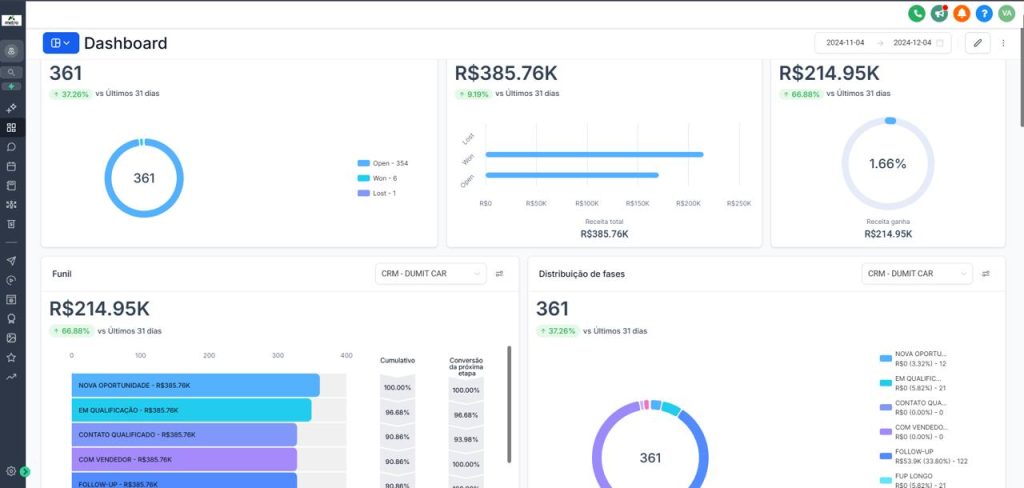
Task: Open the calendar icon in sidebar
Action: click(11, 167)
